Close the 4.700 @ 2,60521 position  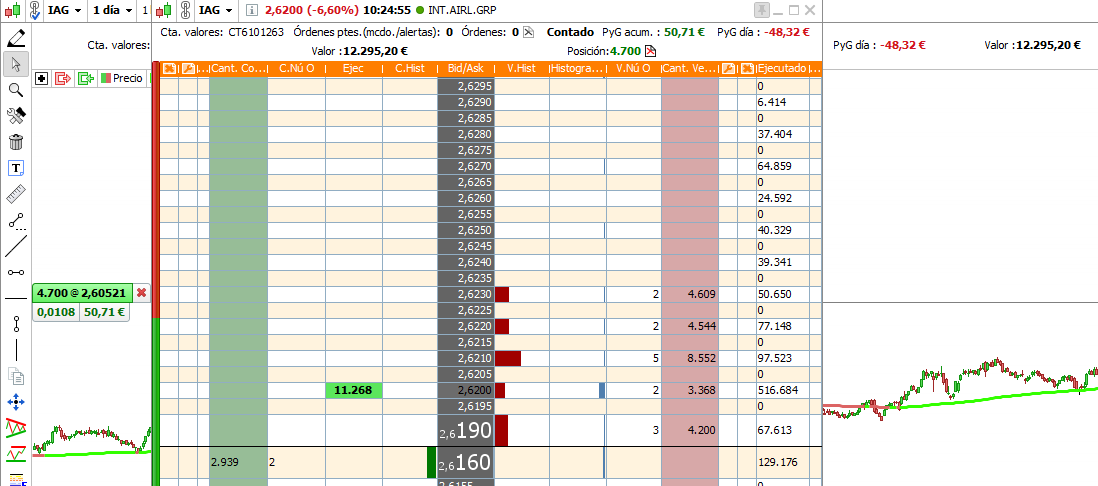pos(141,293)
